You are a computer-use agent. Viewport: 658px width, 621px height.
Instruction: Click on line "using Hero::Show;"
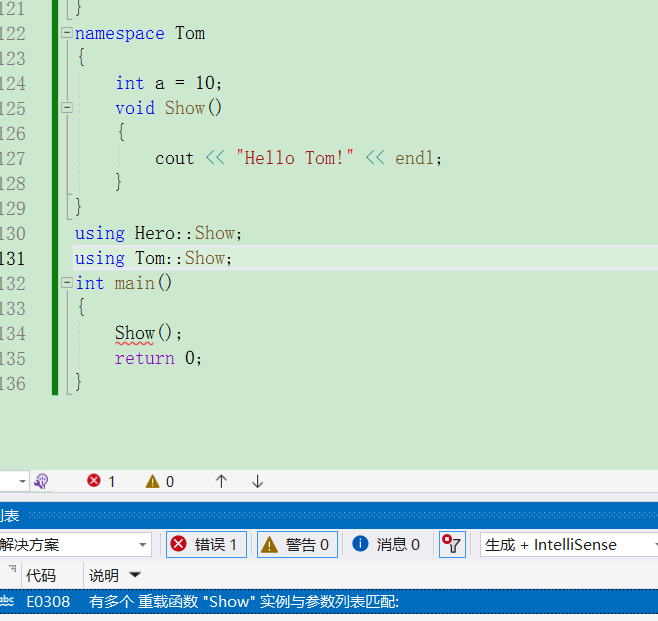158,233
